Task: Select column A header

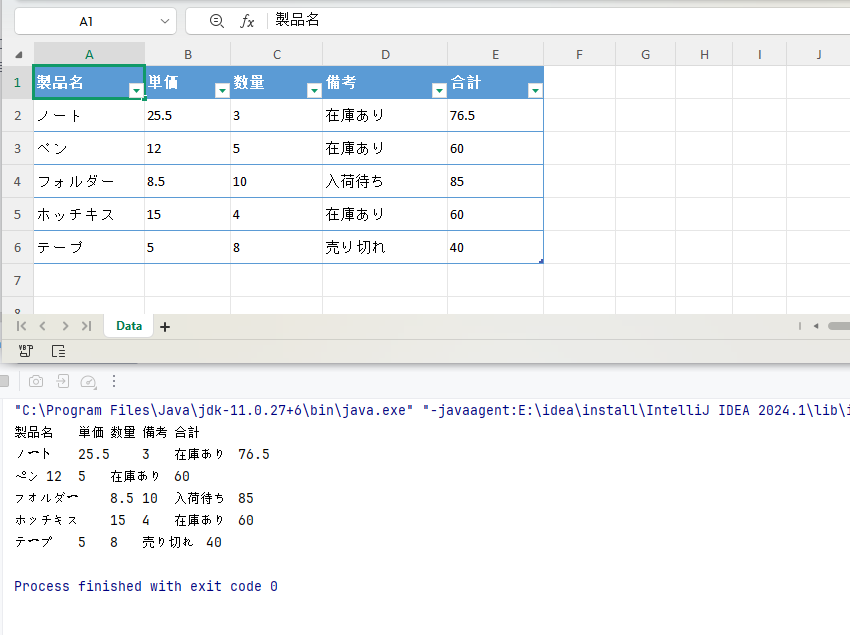Action: pyautogui.click(x=89, y=54)
